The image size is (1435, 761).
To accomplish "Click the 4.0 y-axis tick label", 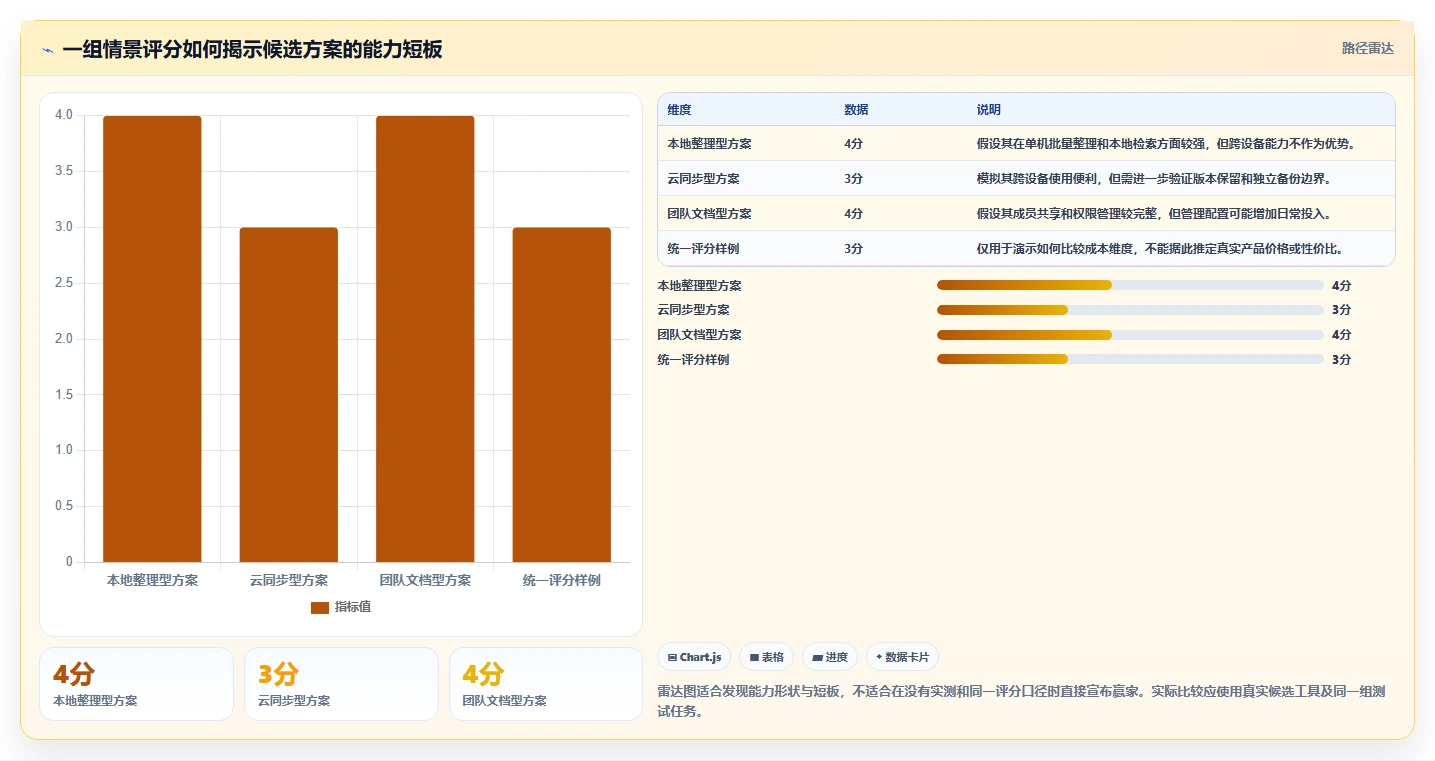I will point(64,115).
